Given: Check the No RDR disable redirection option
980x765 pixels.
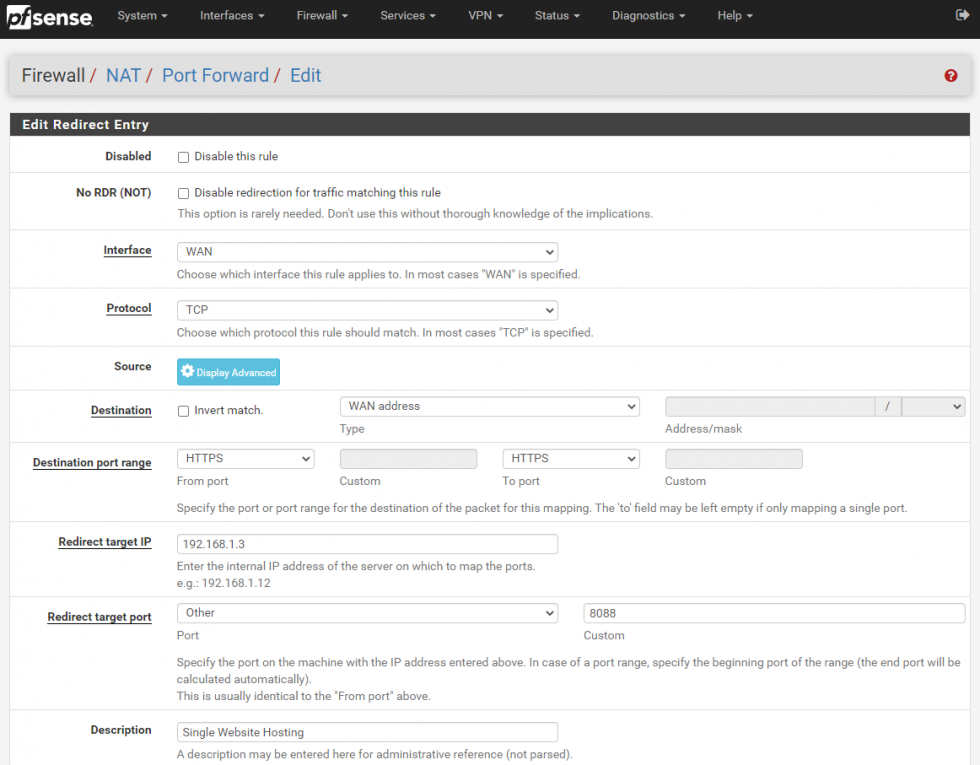Looking at the screenshot, I should 183,193.
